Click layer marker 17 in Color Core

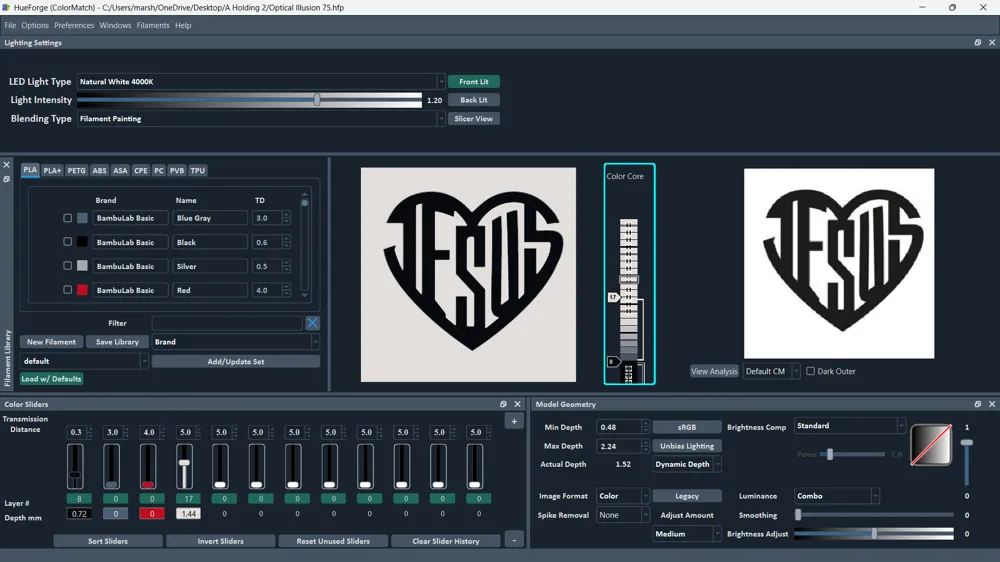[613, 297]
